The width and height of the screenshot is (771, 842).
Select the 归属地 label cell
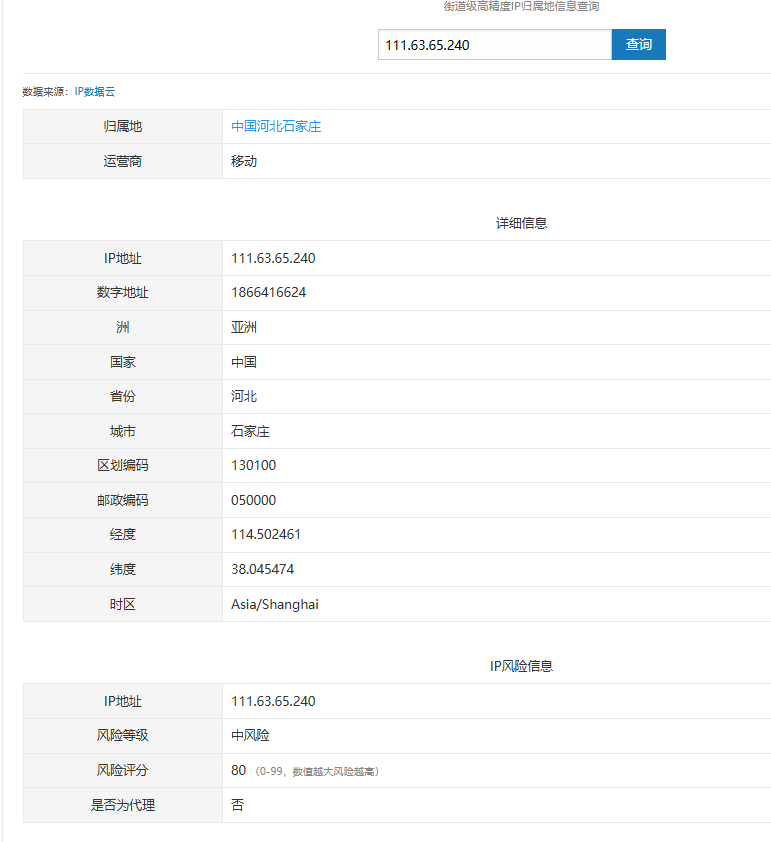pos(123,127)
